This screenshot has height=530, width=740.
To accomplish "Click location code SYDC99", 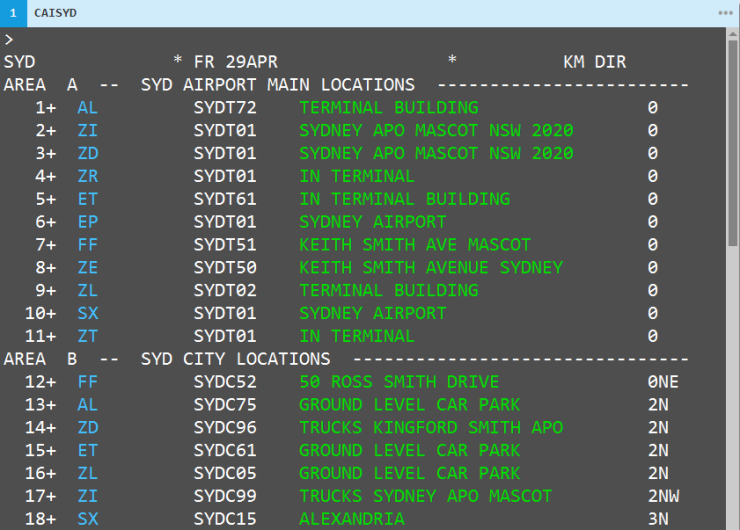I will pos(225,496).
